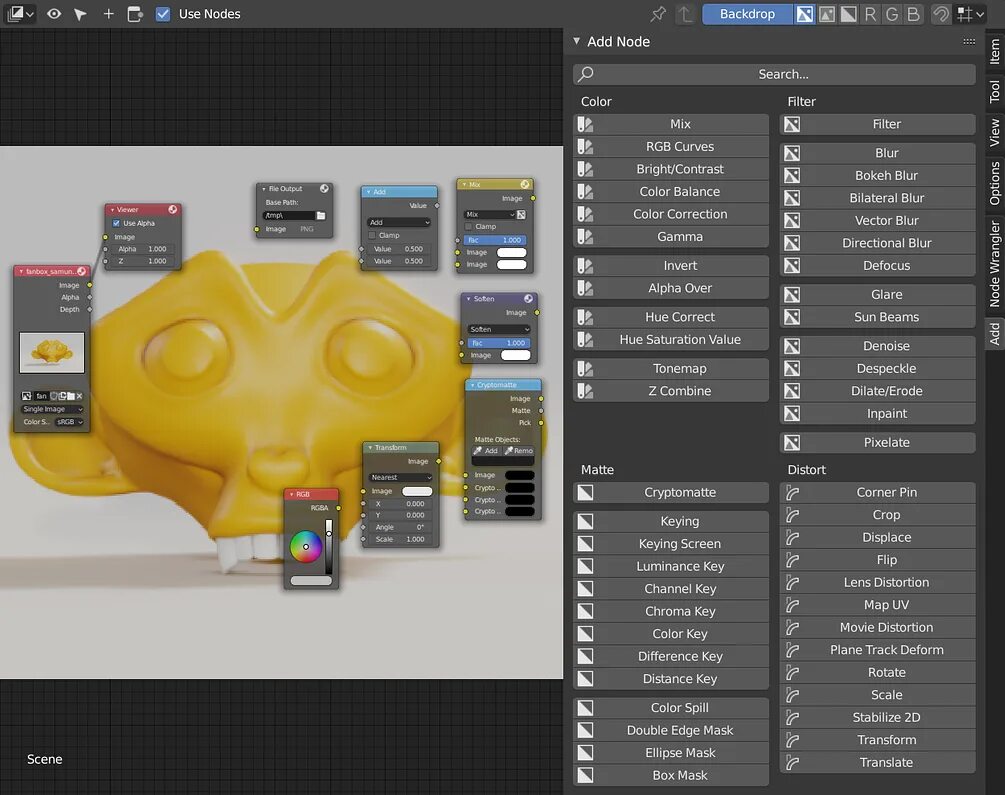The image size is (1005, 795).
Task: Click the folder icon in File Output node
Action: click(x=321, y=215)
